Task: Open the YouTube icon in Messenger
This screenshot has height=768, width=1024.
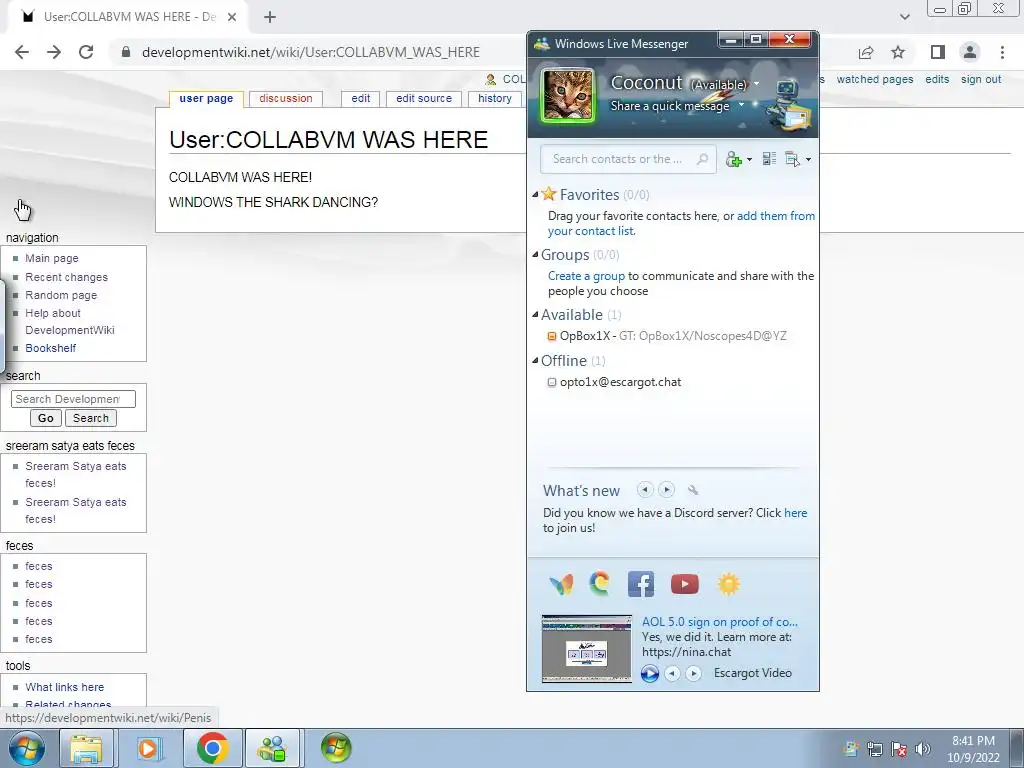Action: [684, 584]
